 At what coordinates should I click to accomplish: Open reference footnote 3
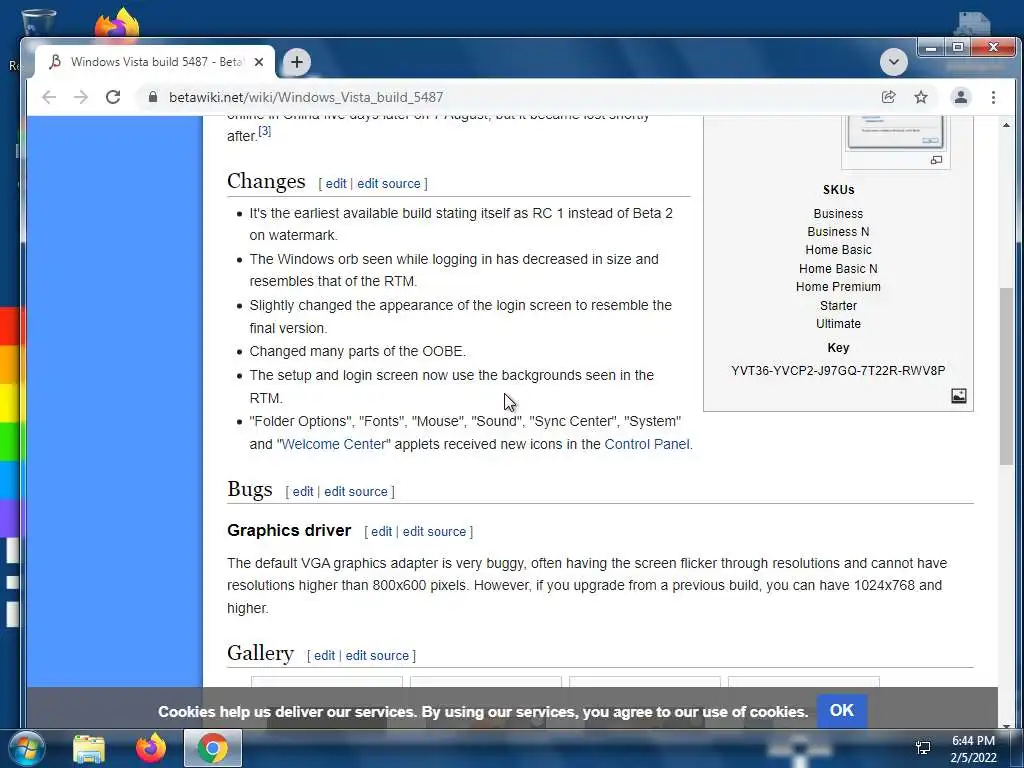pyautogui.click(x=264, y=131)
